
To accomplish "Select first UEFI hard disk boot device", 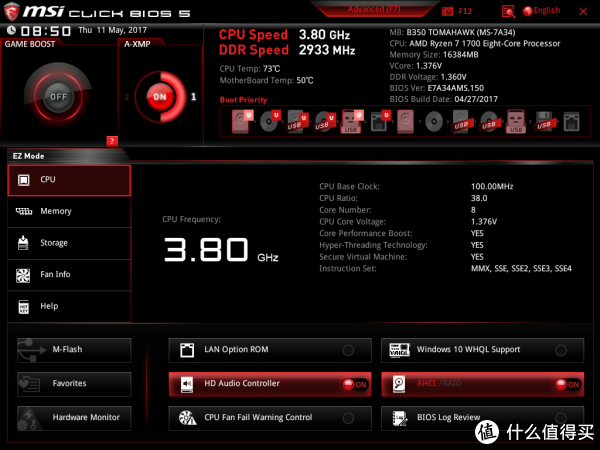I will [242, 121].
